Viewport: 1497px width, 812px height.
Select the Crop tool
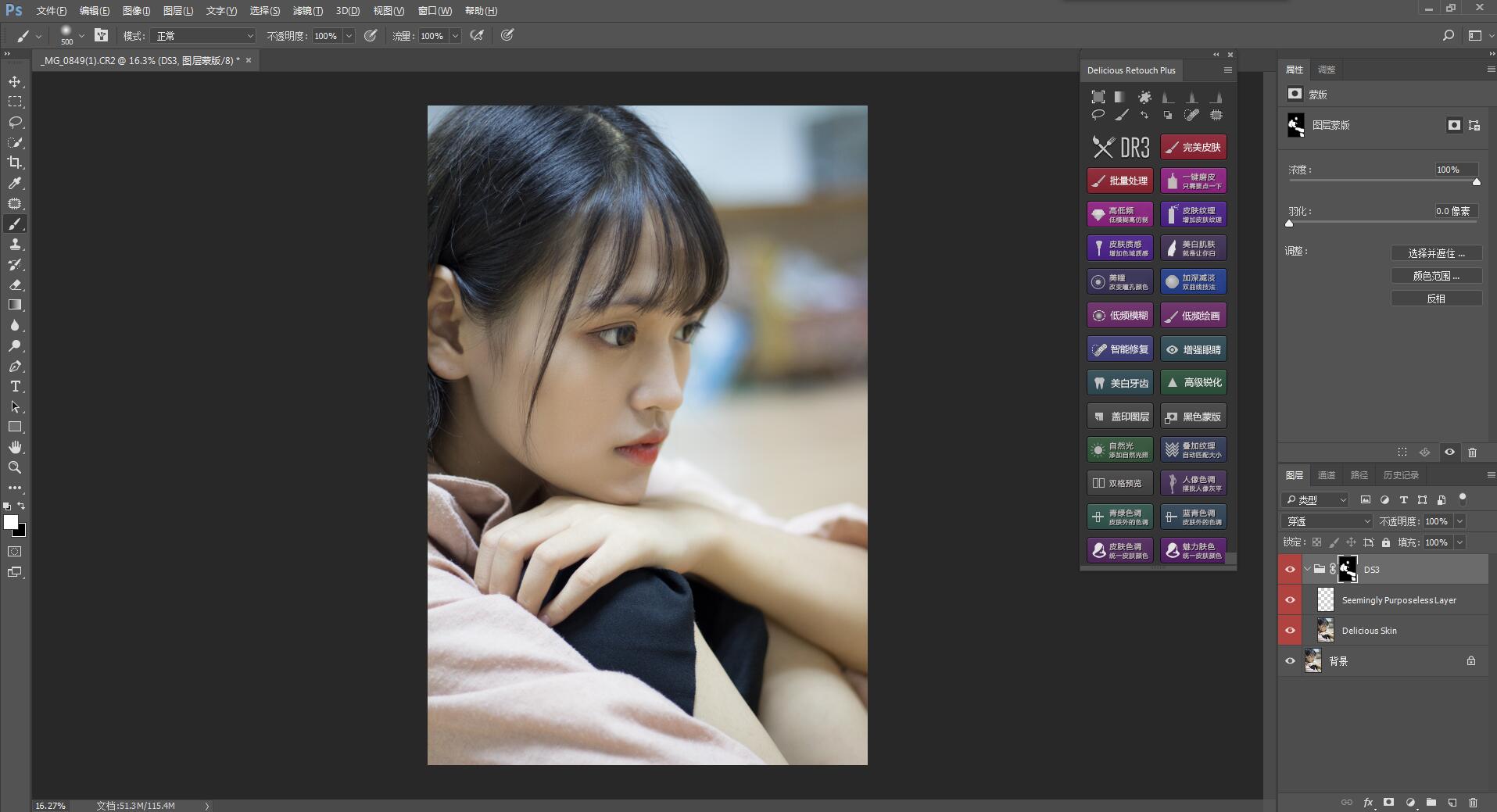point(15,163)
